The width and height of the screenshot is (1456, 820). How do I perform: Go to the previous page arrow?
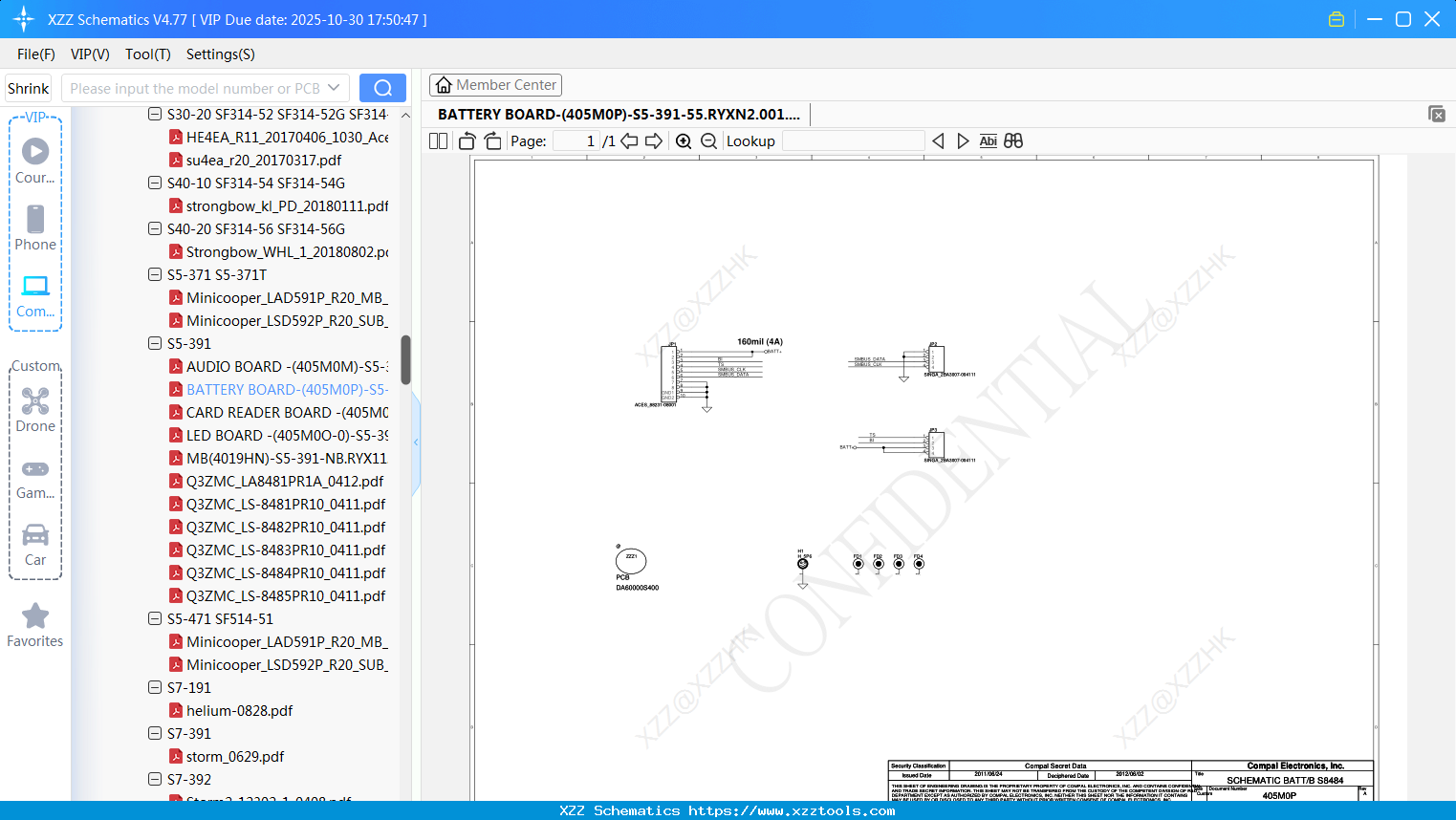[x=629, y=141]
